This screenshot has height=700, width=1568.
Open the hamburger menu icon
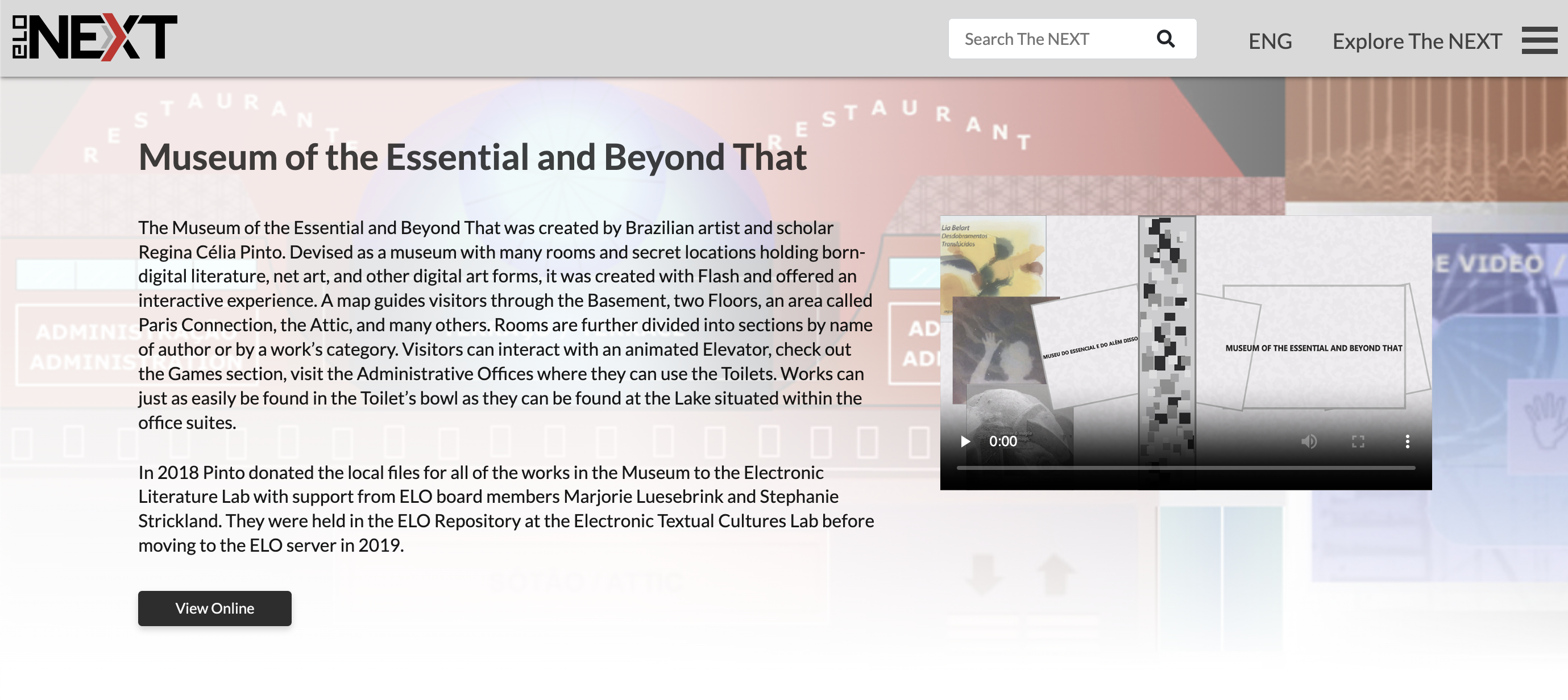(x=1539, y=40)
